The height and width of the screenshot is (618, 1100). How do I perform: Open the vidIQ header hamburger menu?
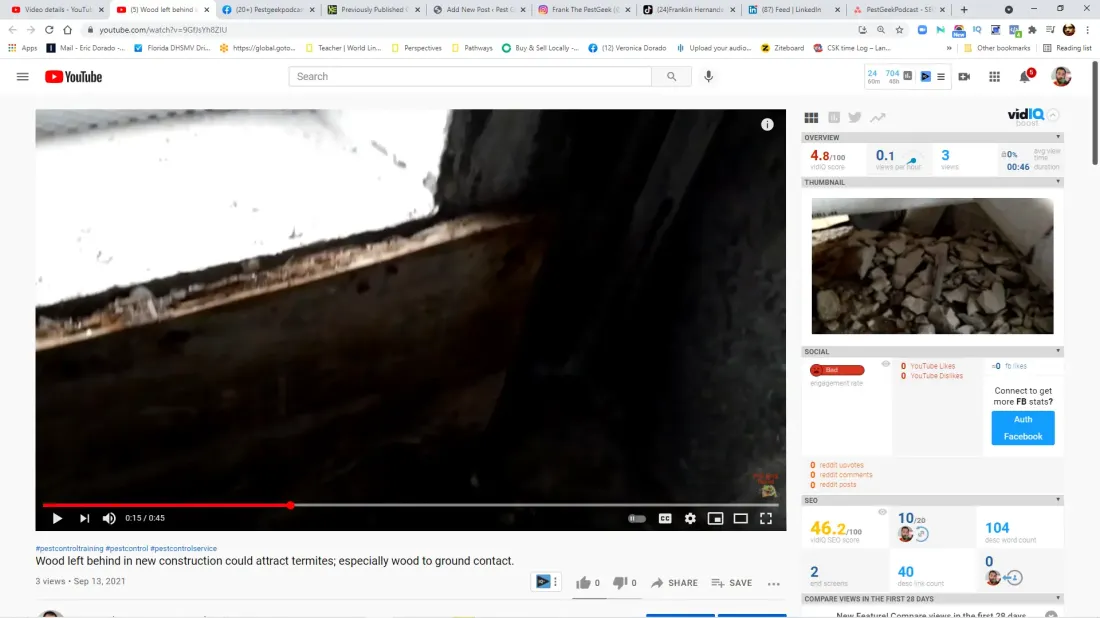tap(941, 76)
